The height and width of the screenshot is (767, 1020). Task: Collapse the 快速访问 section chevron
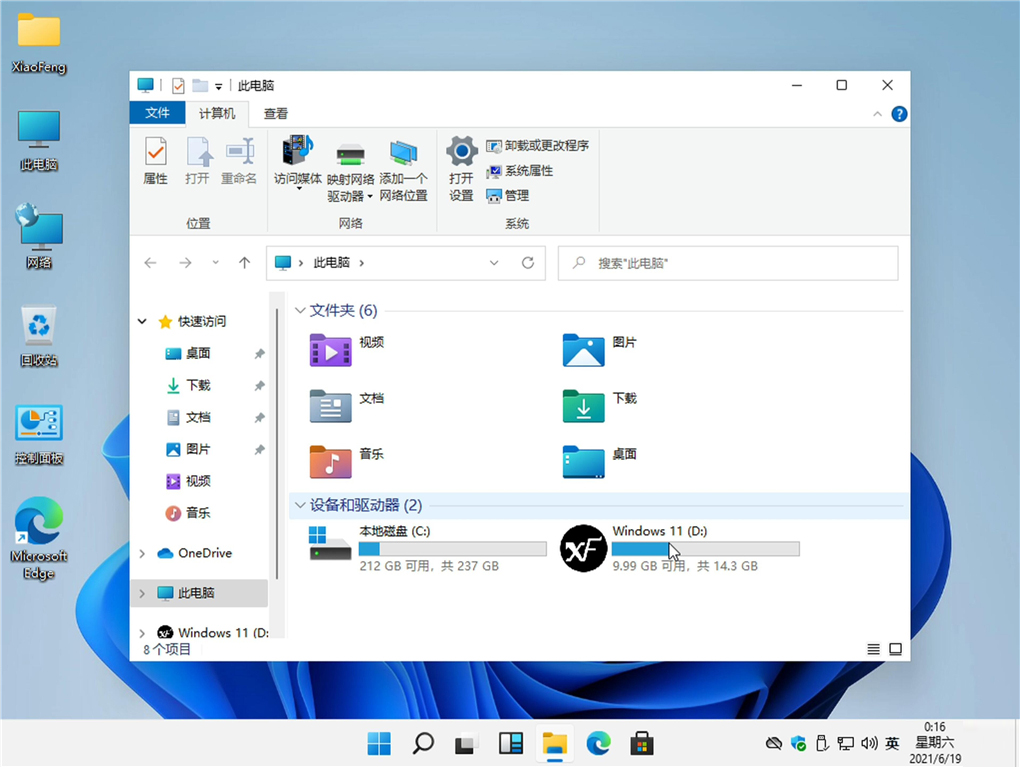[x=141, y=321]
